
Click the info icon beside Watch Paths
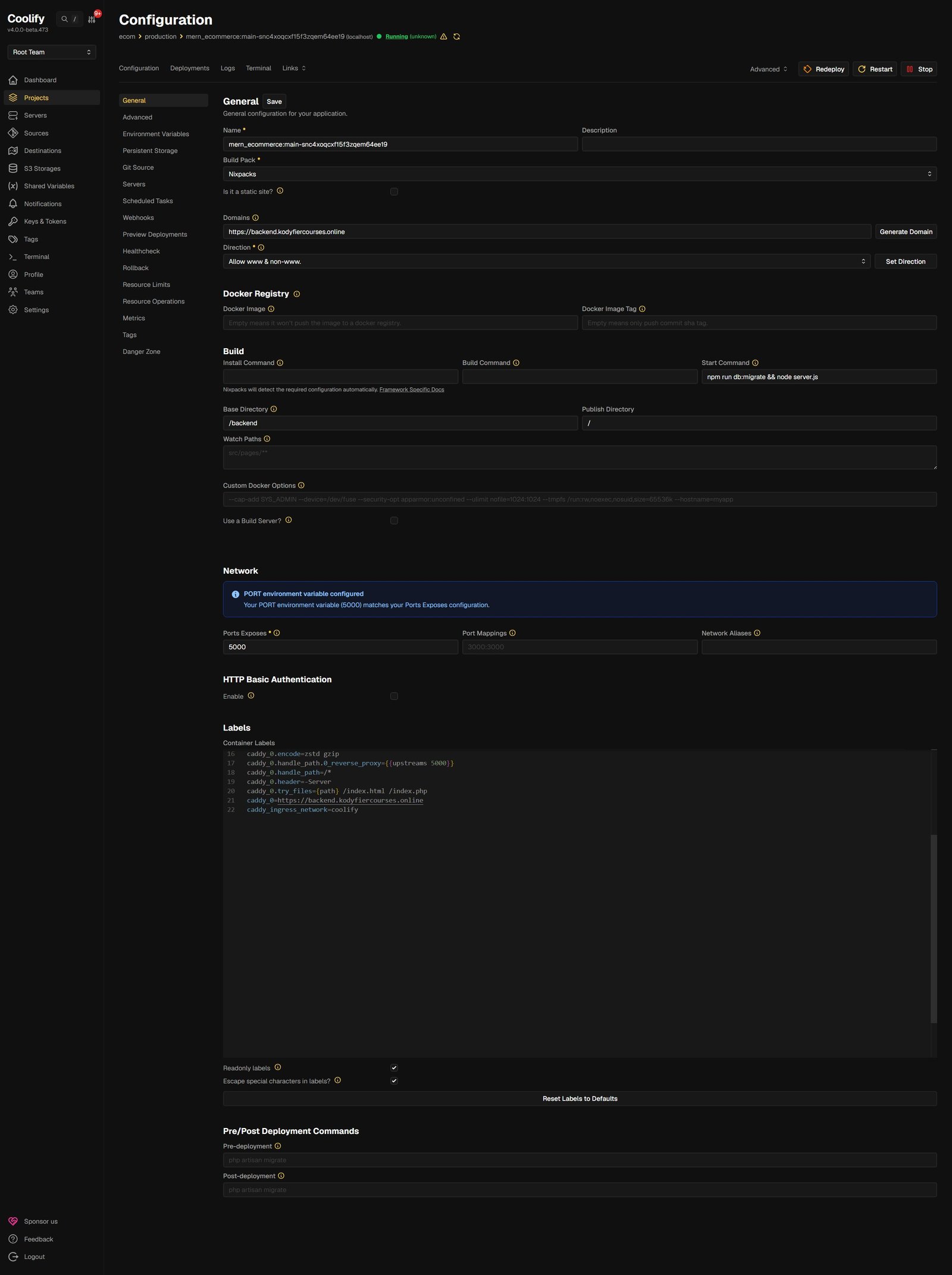click(267, 439)
